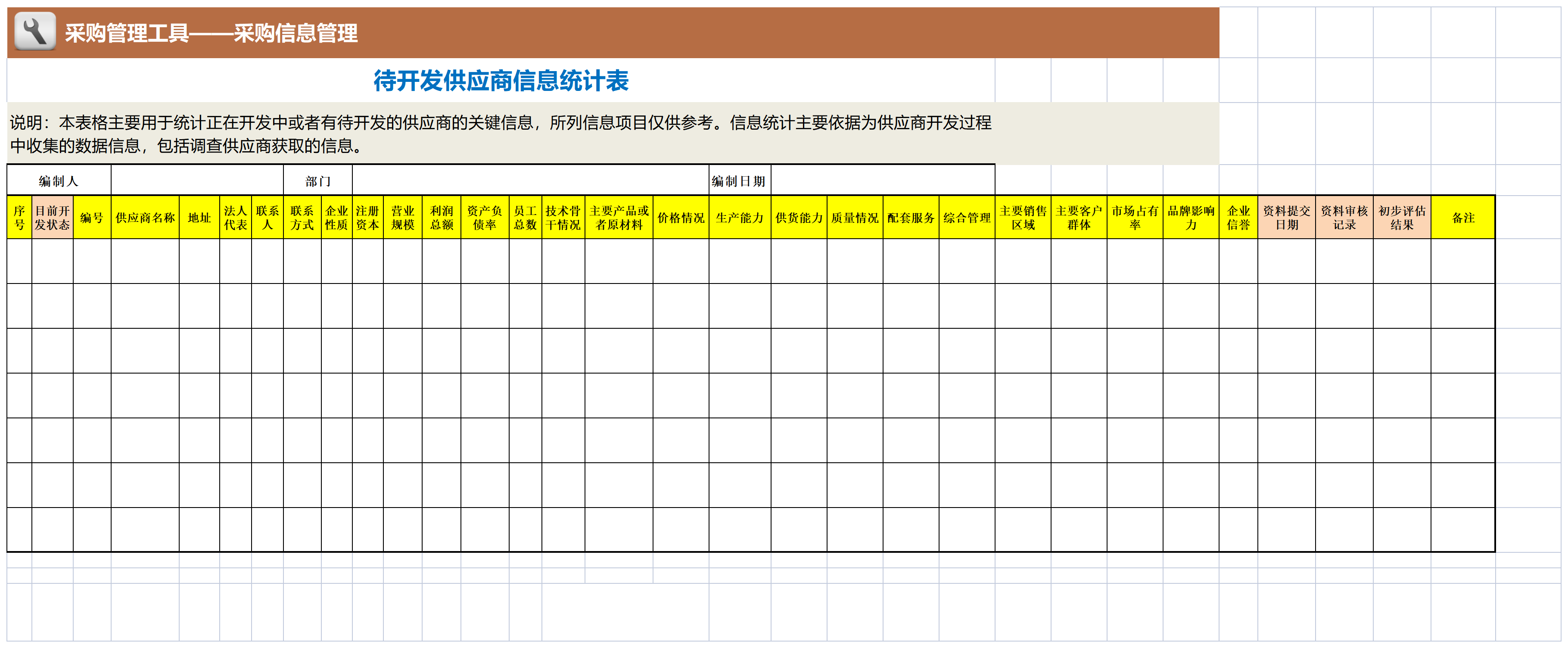Select the 配套服务 column header
1568x648 pixels.
pyautogui.click(x=911, y=218)
